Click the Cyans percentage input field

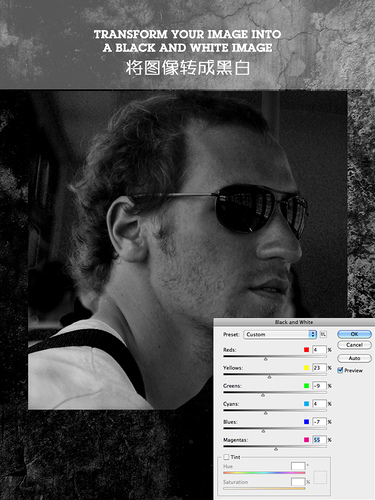point(319,404)
